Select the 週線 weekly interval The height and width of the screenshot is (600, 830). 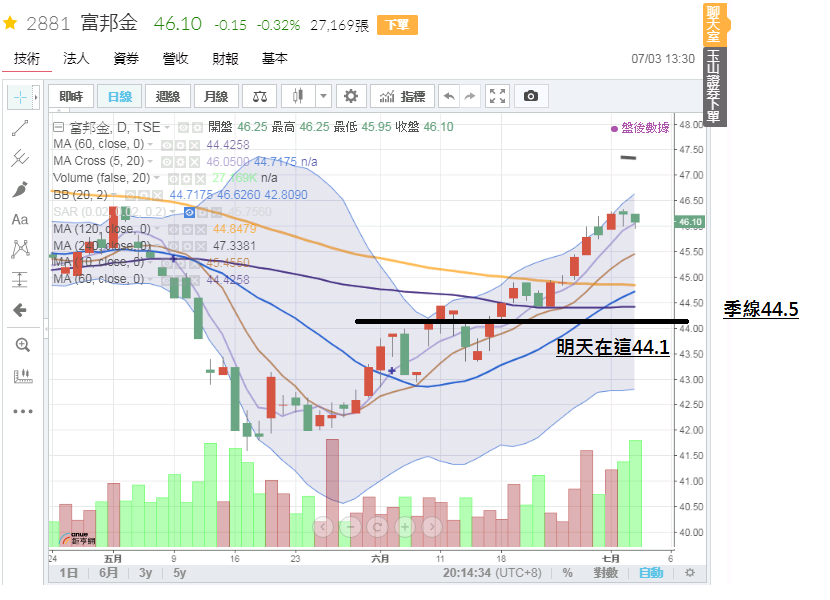pyautogui.click(x=167, y=96)
